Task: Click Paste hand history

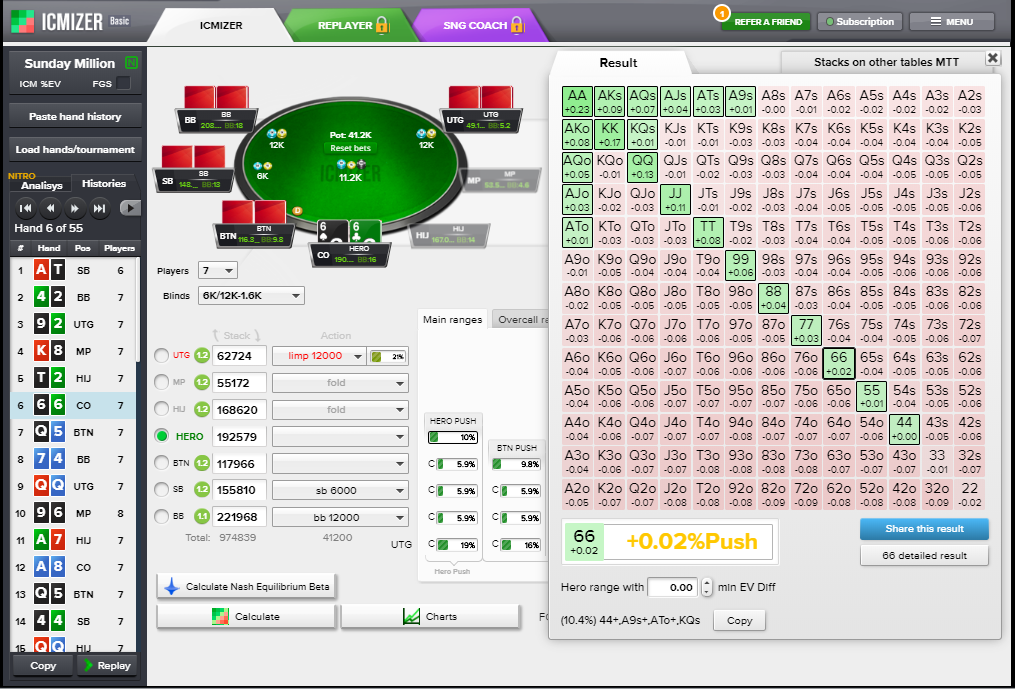Action: tap(75, 117)
